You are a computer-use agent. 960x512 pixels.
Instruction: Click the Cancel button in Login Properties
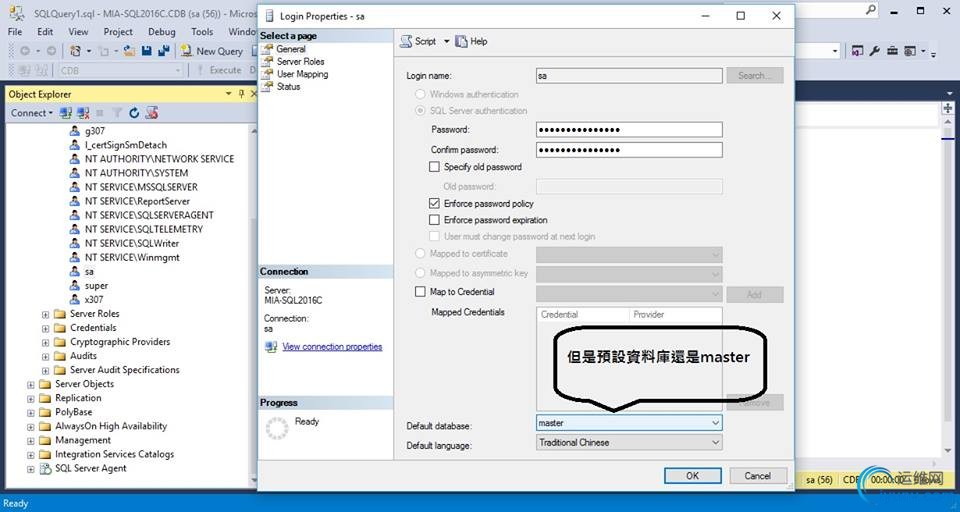click(757, 476)
